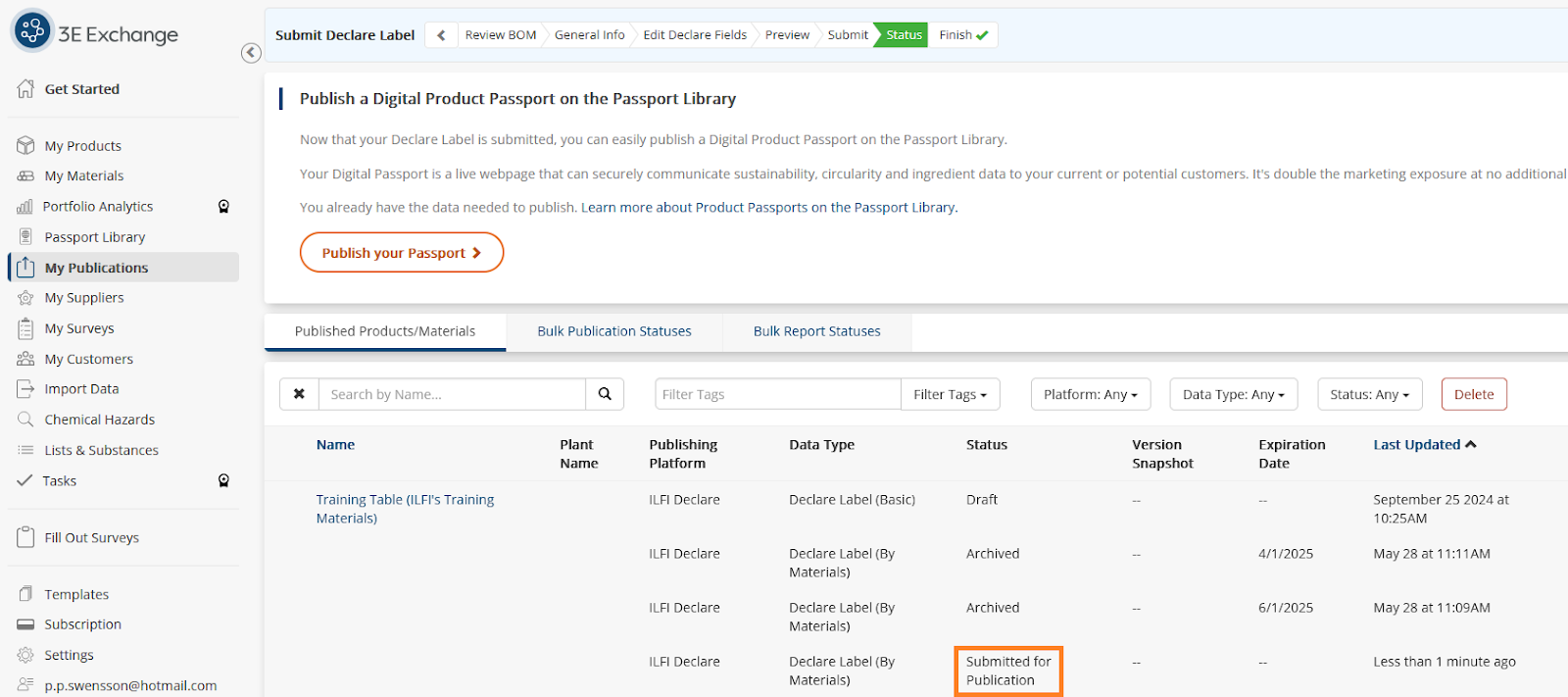1568x697 pixels.
Task: Open the Data Type: Any dropdown
Action: tap(1234, 394)
